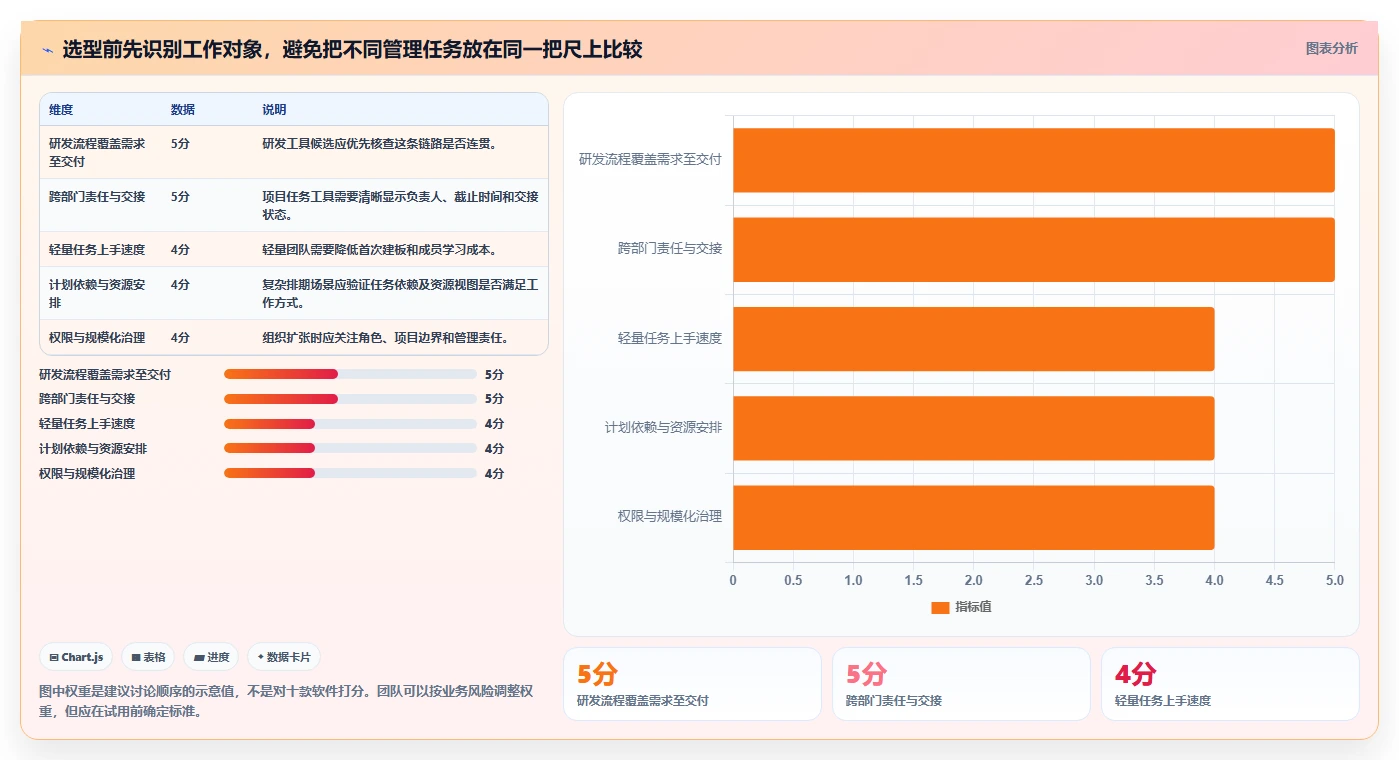Click the page title 选型前先识别工作对象
1399x760 pixels.
click(352, 49)
